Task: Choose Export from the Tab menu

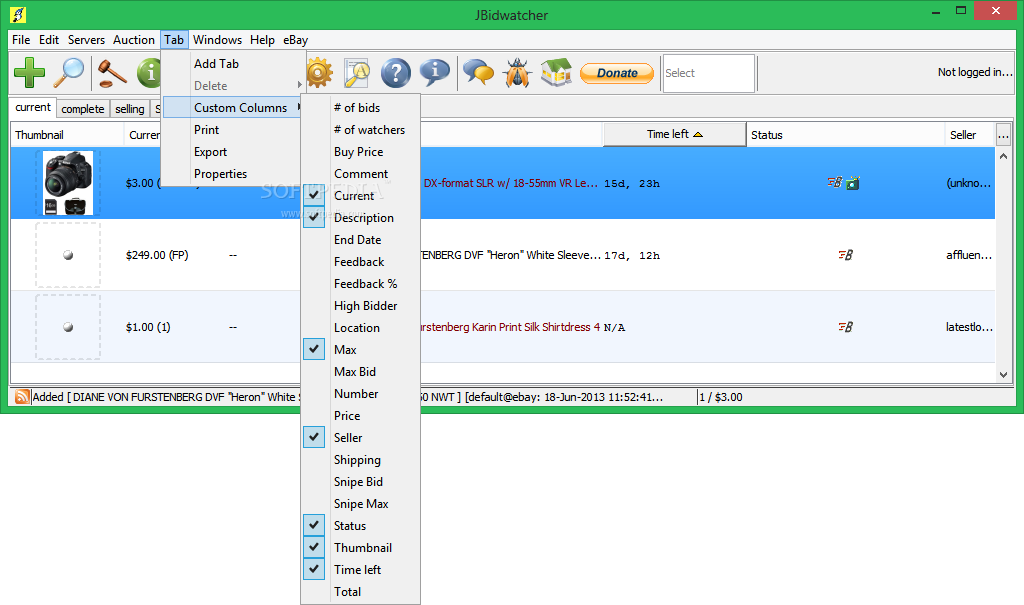Action: pyautogui.click(x=233, y=152)
